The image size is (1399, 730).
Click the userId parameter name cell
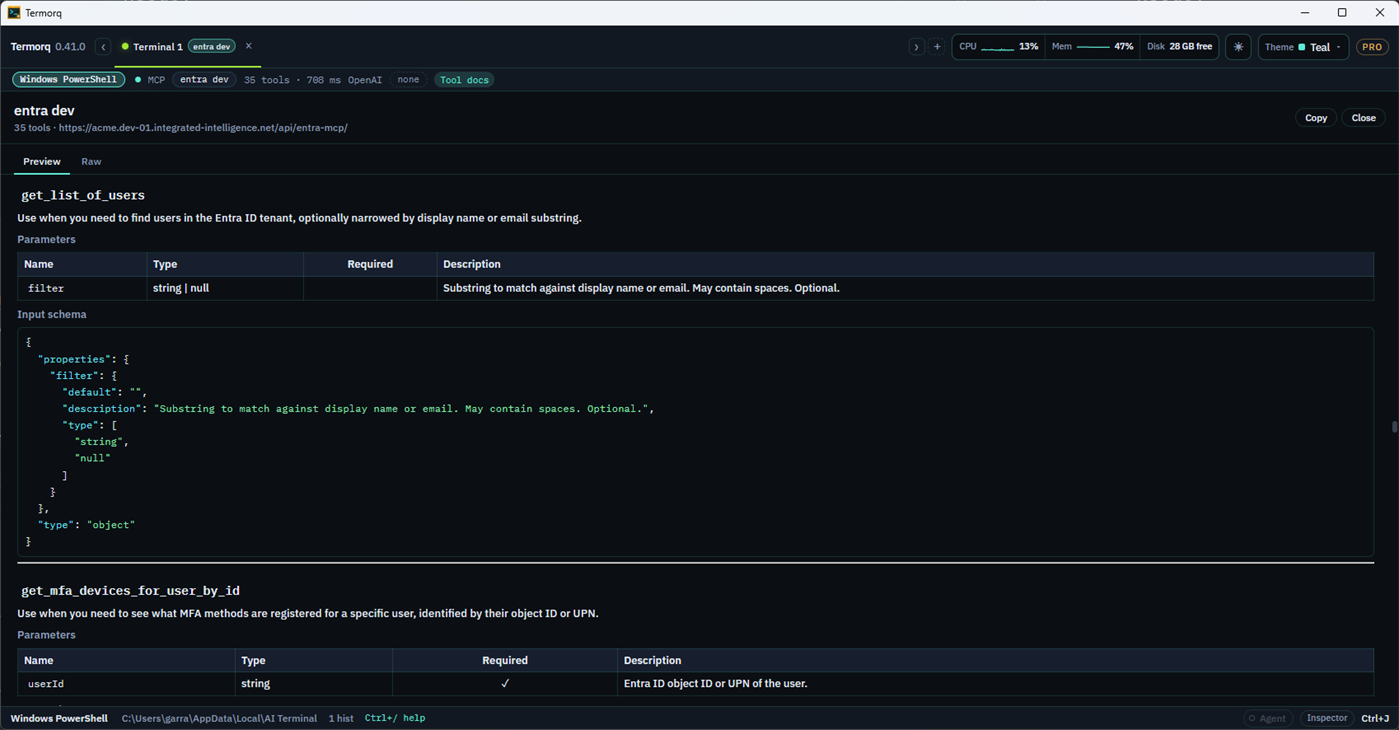tap(126, 684)
